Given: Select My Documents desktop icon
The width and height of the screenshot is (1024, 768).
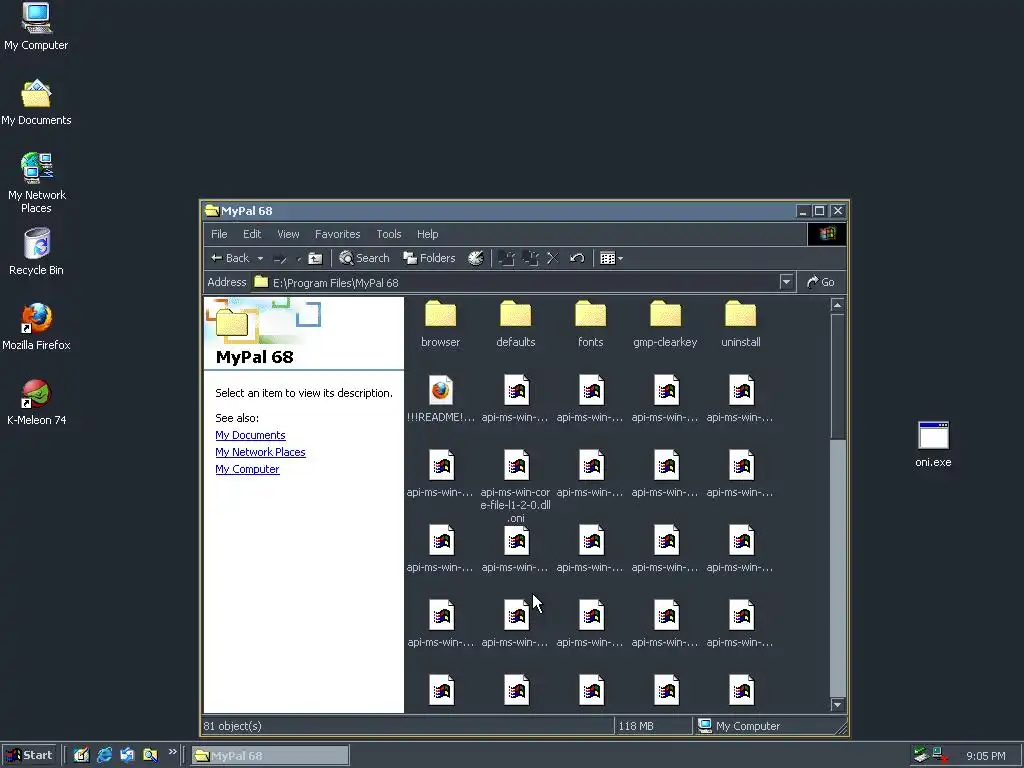Looking at the screenshot, I should click(36, 102).
